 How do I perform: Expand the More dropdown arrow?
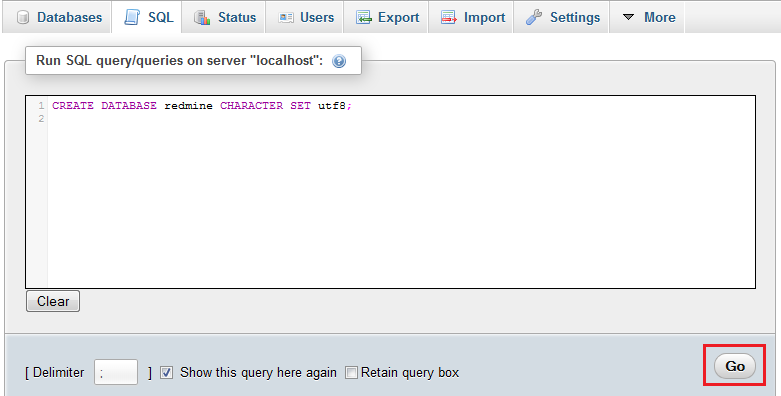[629, 17]
